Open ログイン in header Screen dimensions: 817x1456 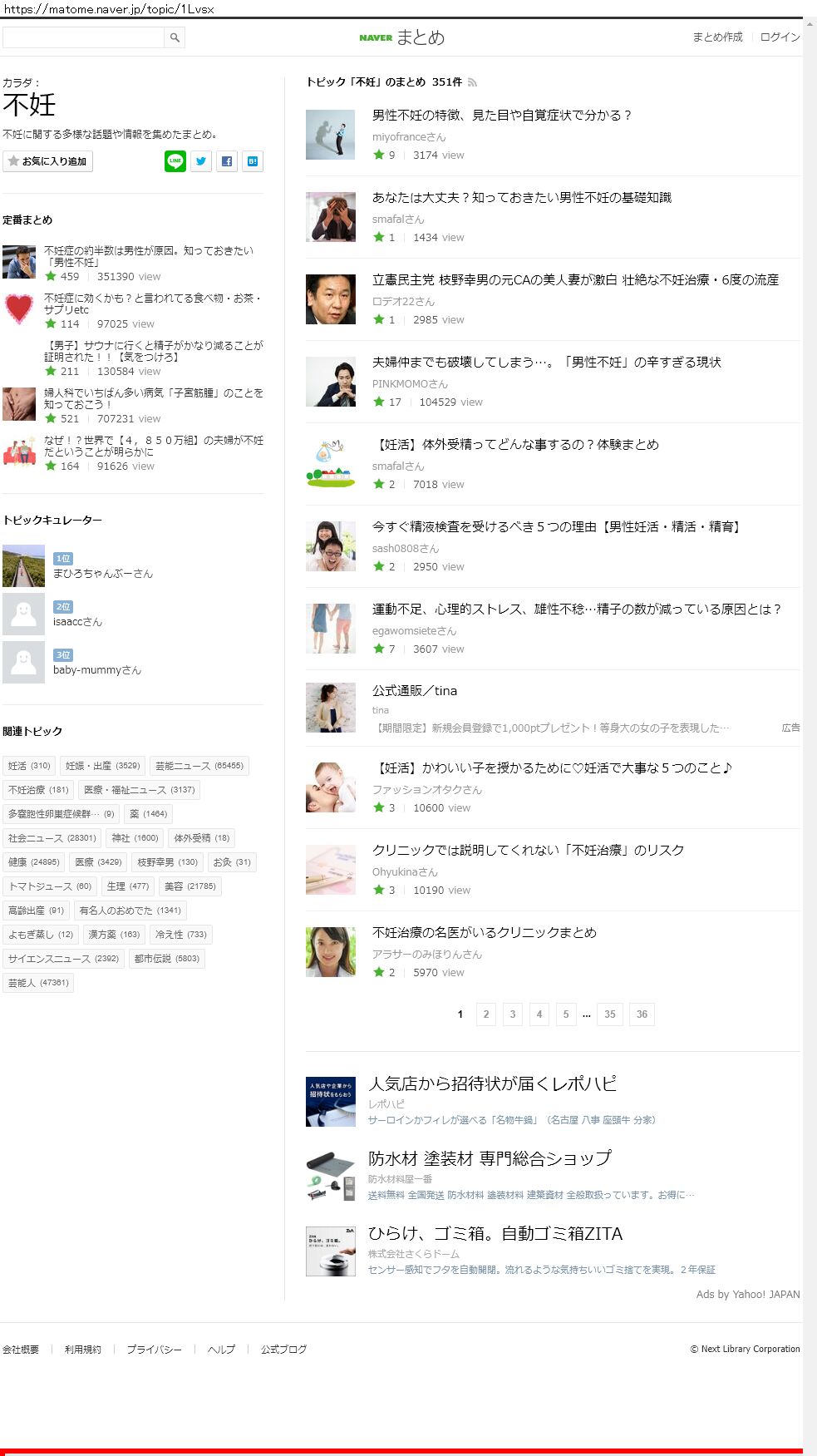(780, 37)
